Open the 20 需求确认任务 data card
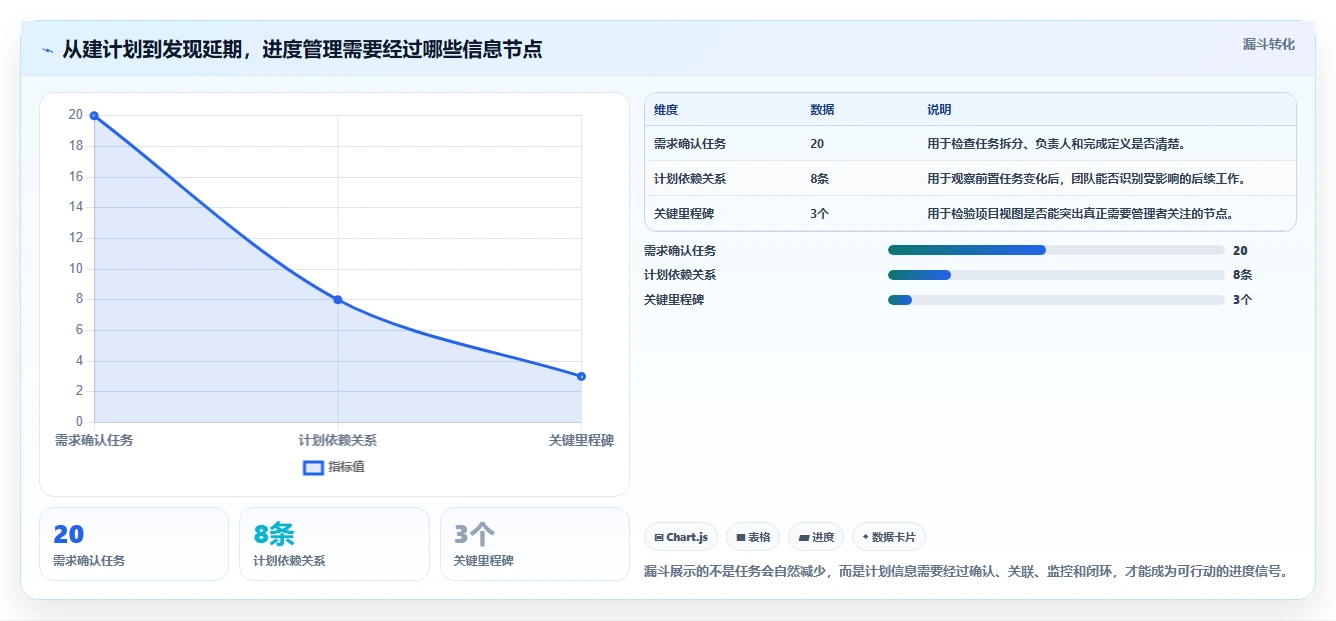 134,544
